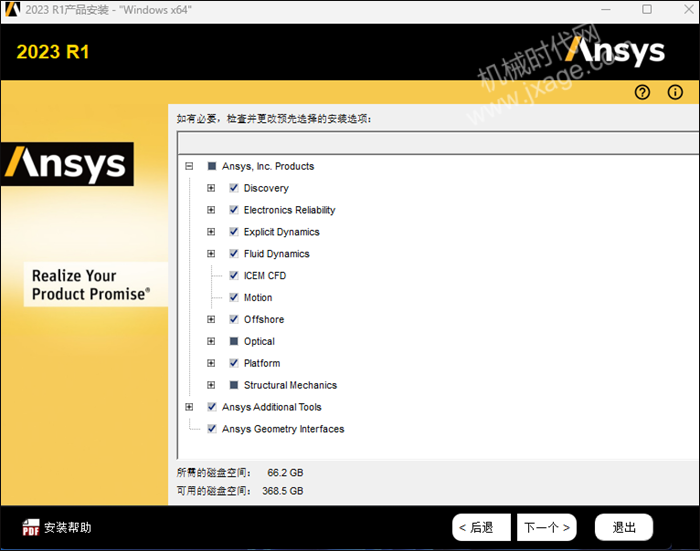Viewport: 700px width, 551px height.
Task: Select the Ansys, Inc. Products label
Action: coord(268,166)
